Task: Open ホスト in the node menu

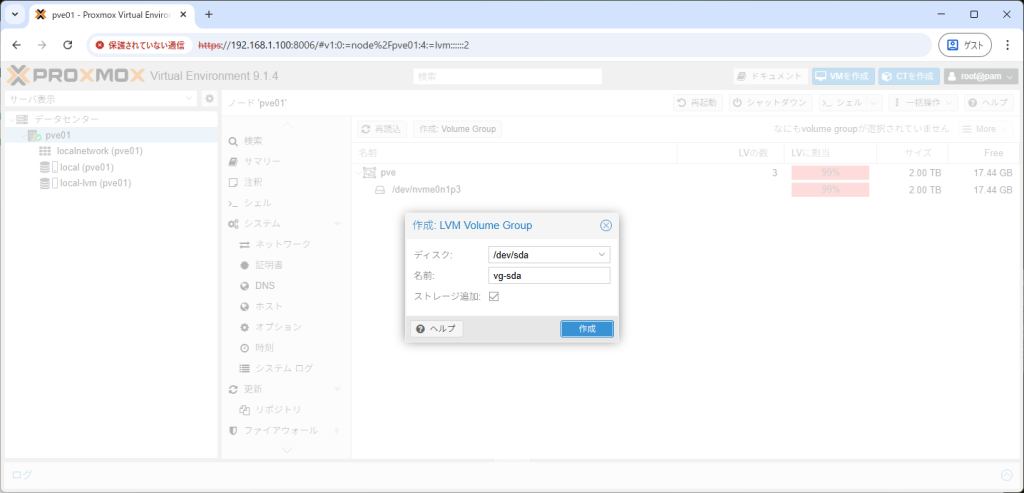Action: click(x=268, y=306)
